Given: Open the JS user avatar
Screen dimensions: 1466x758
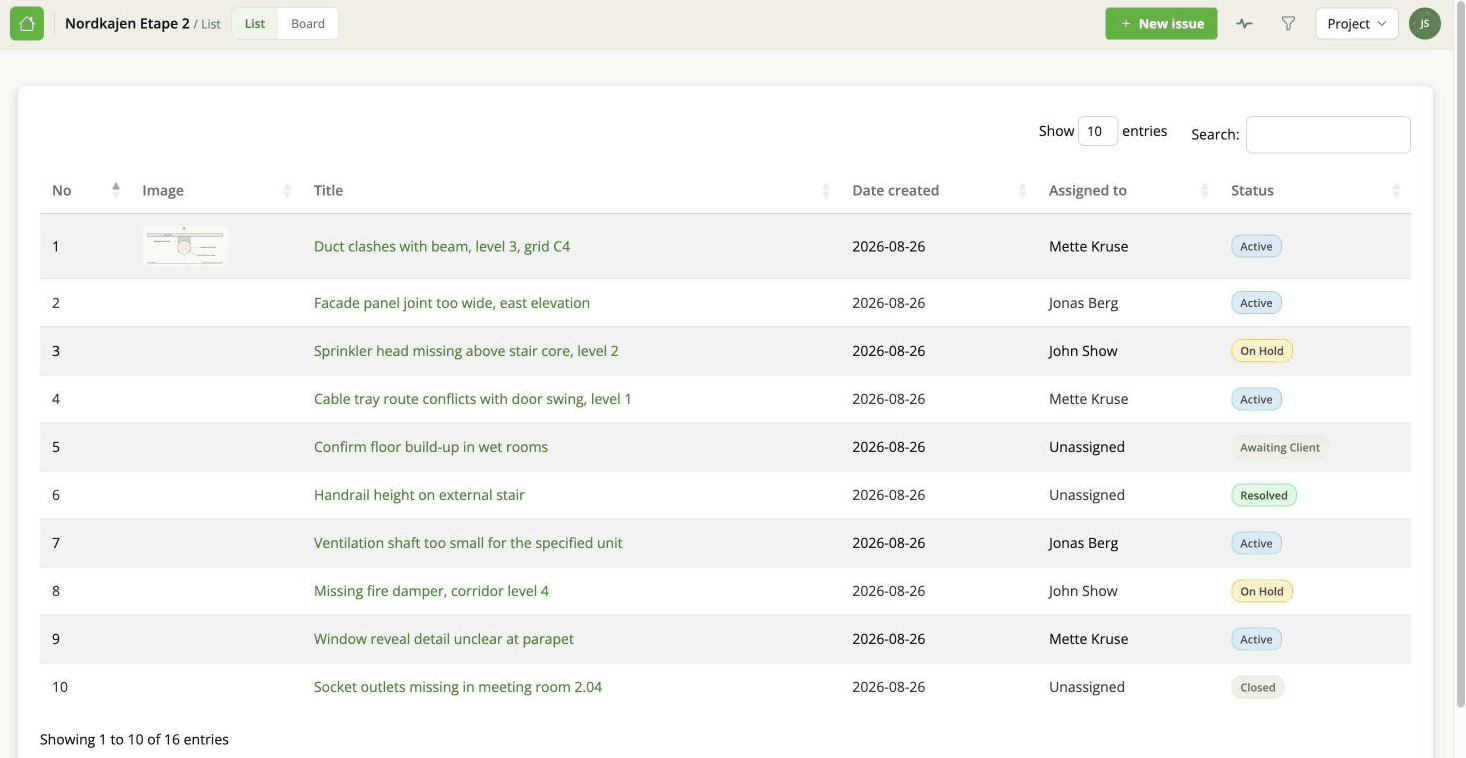Looking at the screenshot, I should coord(1424,24).
